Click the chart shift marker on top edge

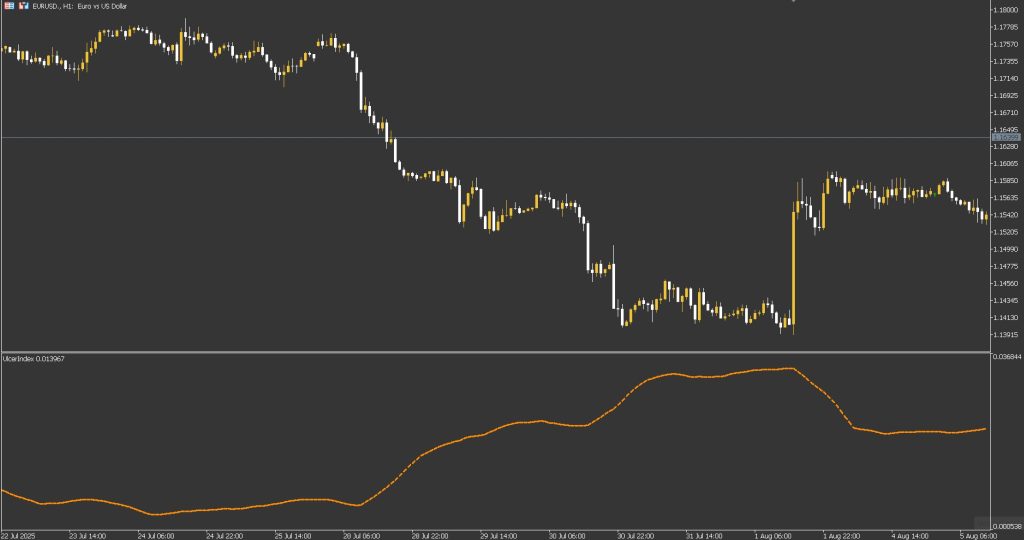click(794, 1)
